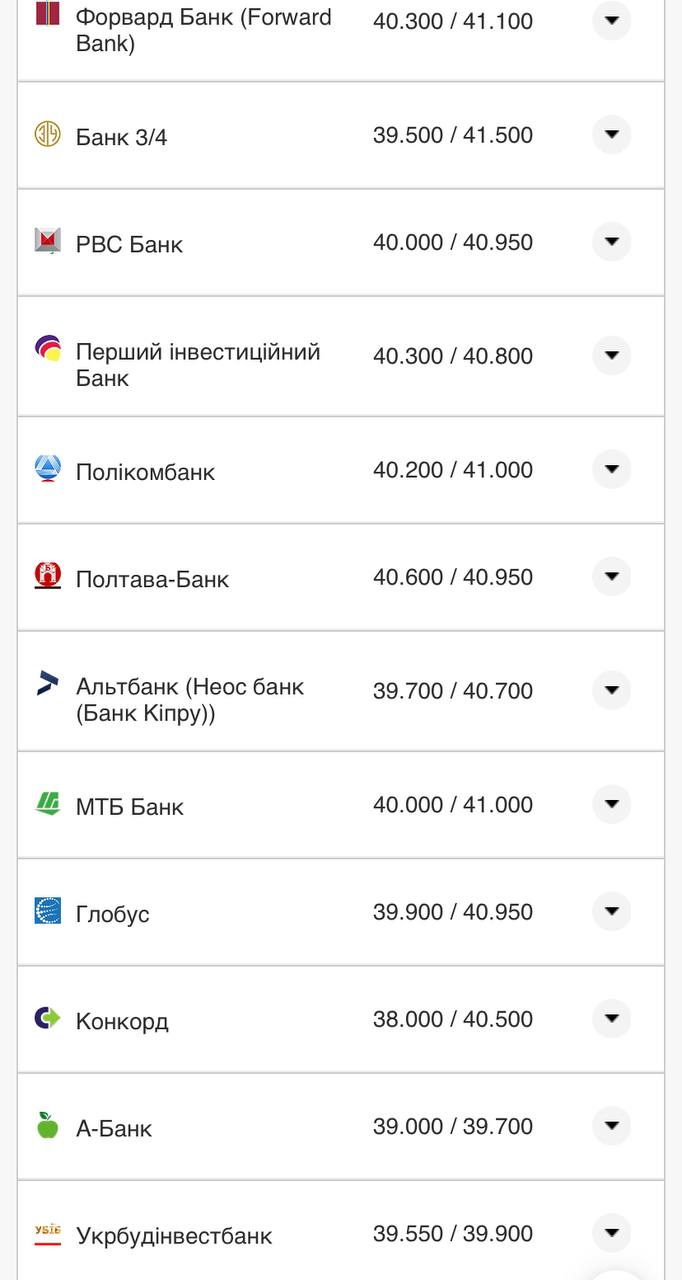Viewport: 682px width, 1280px height.
Task: Click the Банк 3/4 logo icon
Action: point(48,134)
